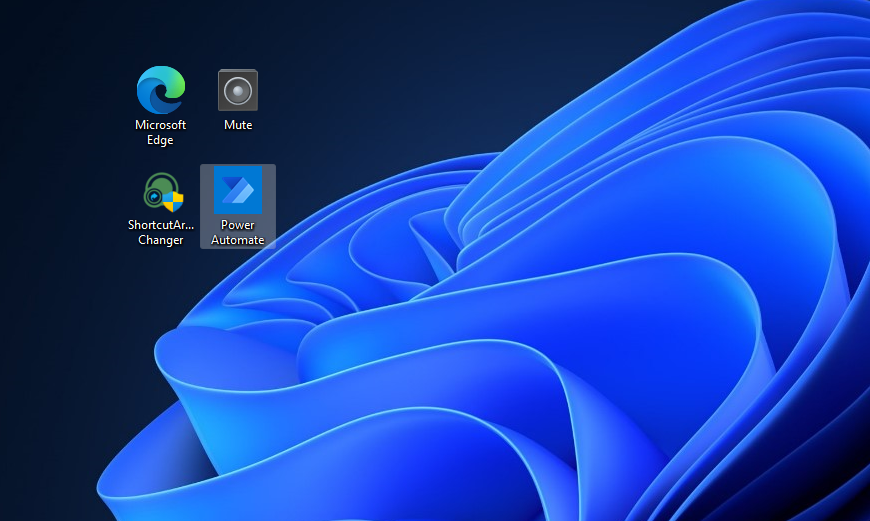This screenshot has width=870, height=521.
Task: Click the "Power Automate" label text
Action: point(238,233)
